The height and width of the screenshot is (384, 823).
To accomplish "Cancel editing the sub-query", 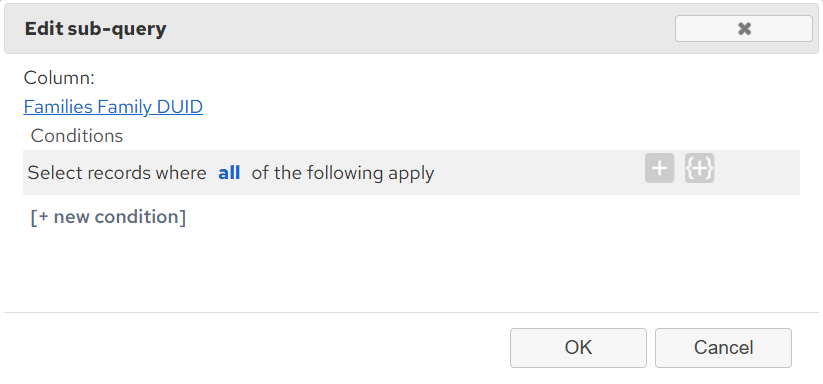I will [x=723, y=348].
